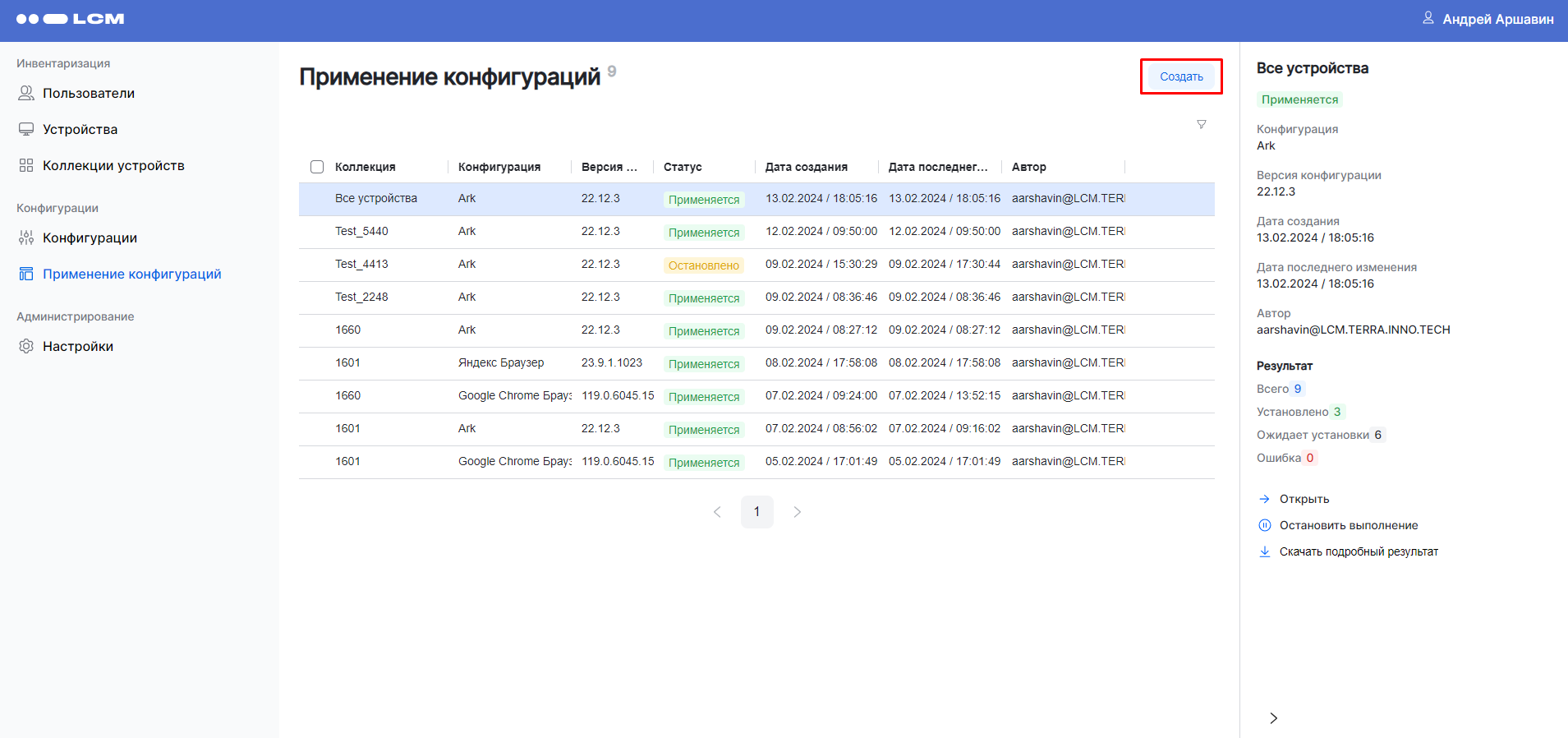Toggle the select-all checkbox in table header
This screenshot has height=738, width=1568.
coord(317,167)
